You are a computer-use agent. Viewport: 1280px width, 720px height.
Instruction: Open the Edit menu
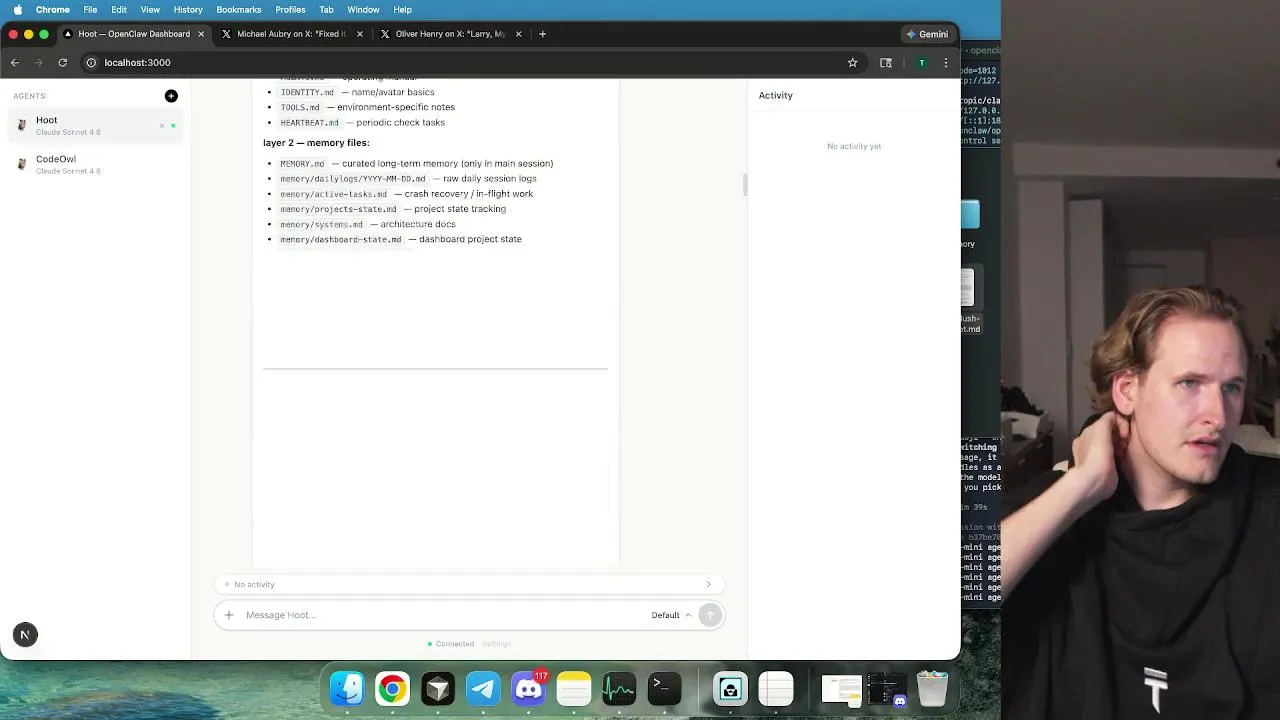click(x=119, y=10)
